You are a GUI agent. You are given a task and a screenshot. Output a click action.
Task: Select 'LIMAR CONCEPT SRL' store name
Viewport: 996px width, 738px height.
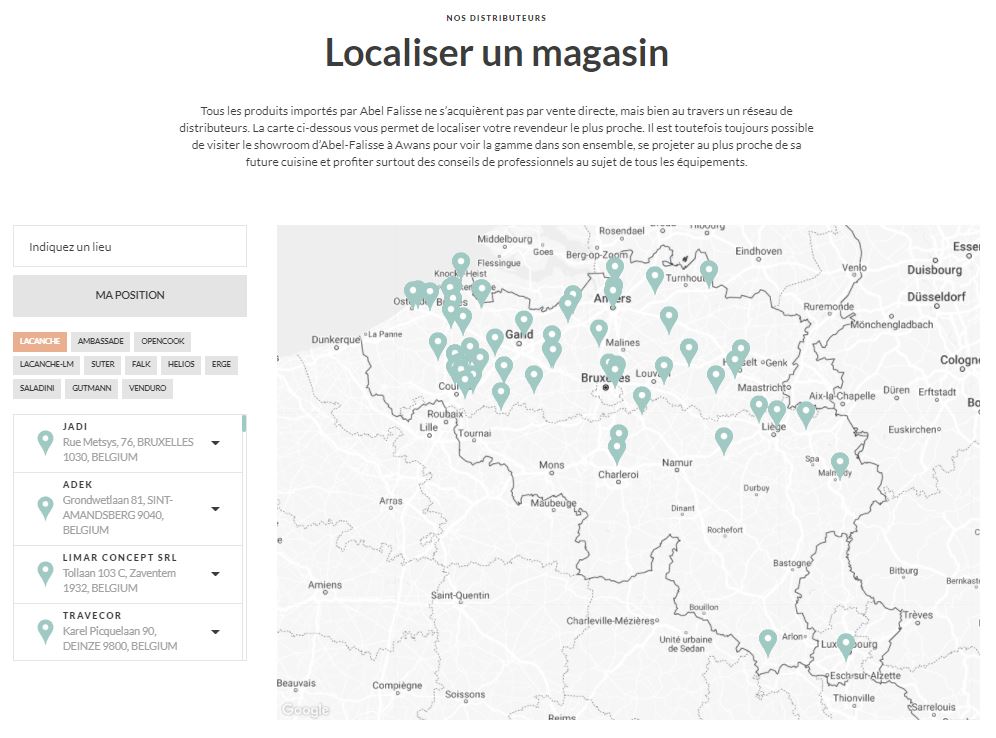coord(119,558)
